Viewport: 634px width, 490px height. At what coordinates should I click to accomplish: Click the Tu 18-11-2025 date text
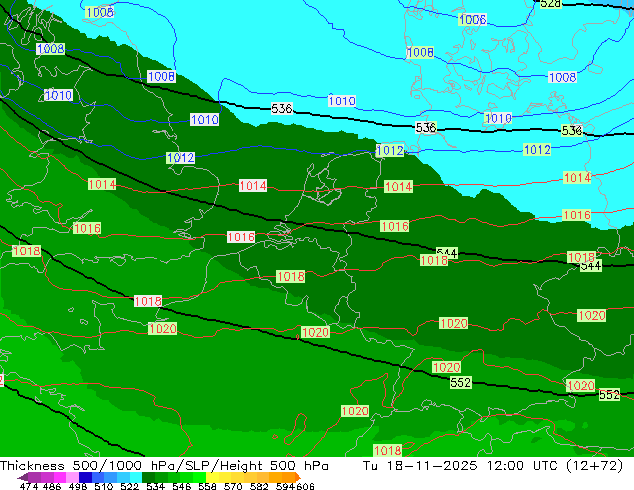(420, 466)
